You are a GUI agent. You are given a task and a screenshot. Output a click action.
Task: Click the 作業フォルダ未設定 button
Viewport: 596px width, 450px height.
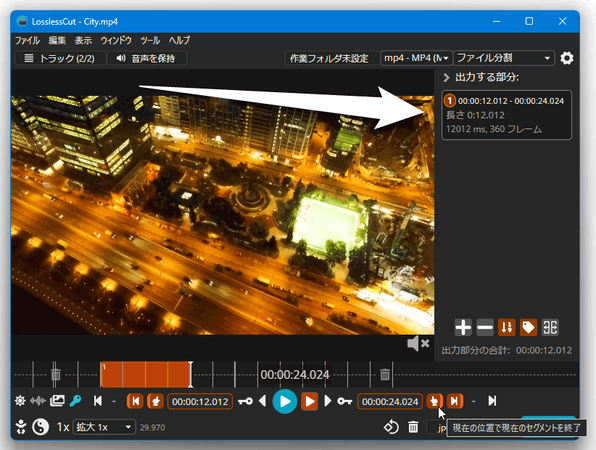329,58
